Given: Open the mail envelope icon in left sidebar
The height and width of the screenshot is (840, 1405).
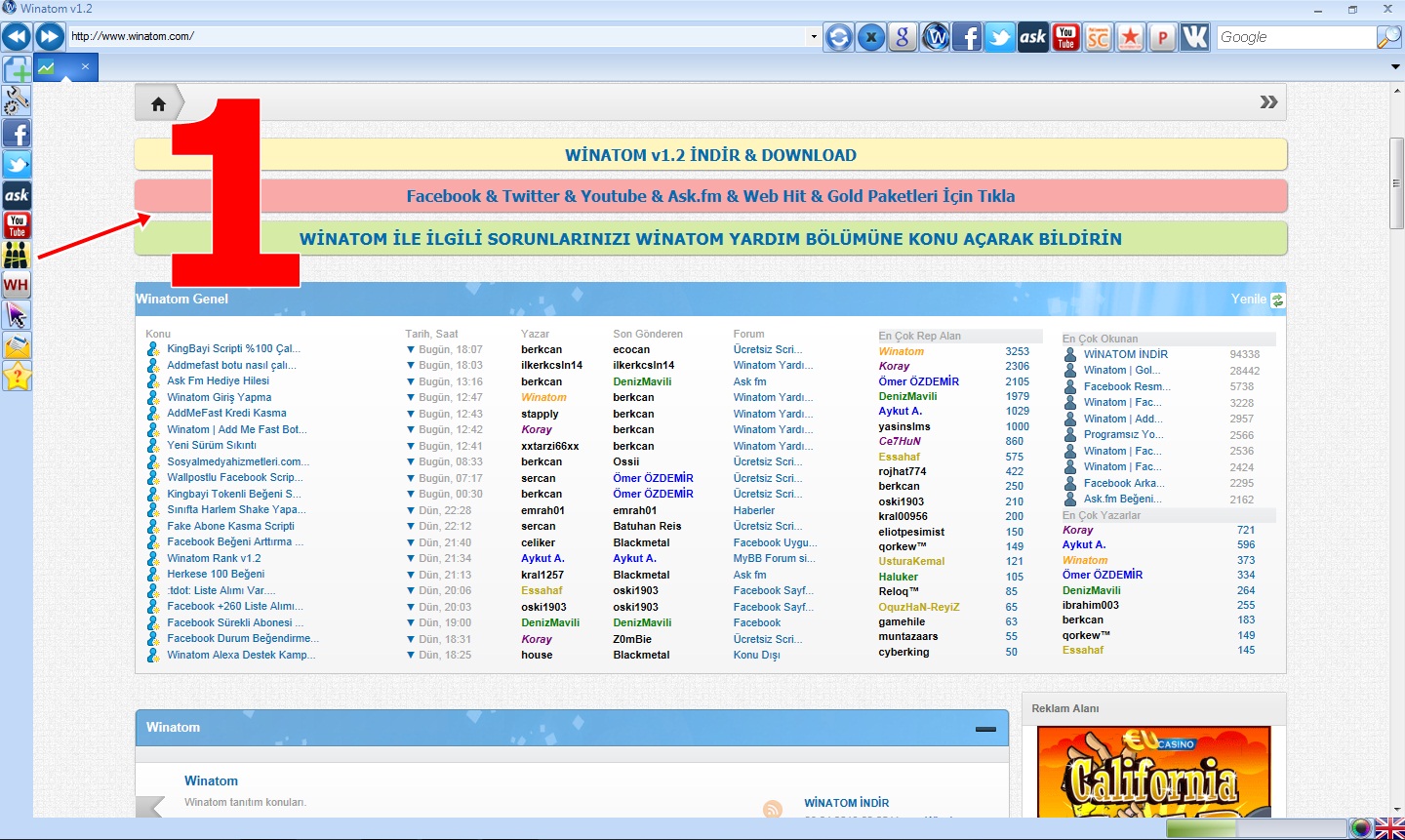Looking at the screenshot, I should tap(17, 345).
